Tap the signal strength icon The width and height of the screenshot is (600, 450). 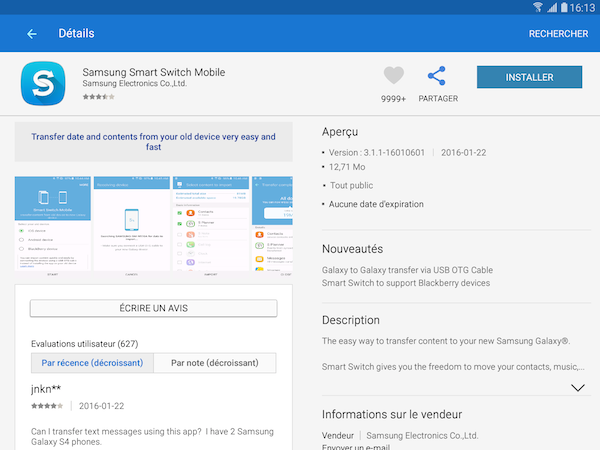click(x=552, y=7)
